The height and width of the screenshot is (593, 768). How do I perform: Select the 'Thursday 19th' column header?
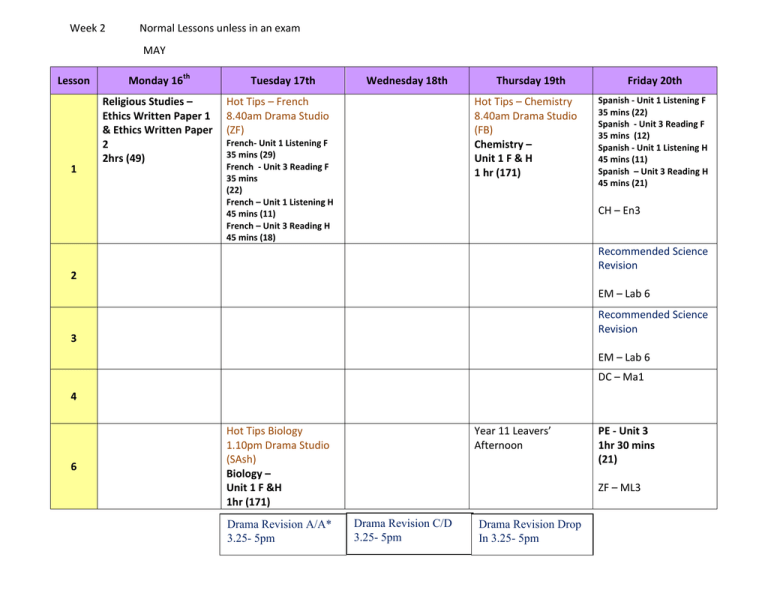pyautogui.click(x=530, y=81)
